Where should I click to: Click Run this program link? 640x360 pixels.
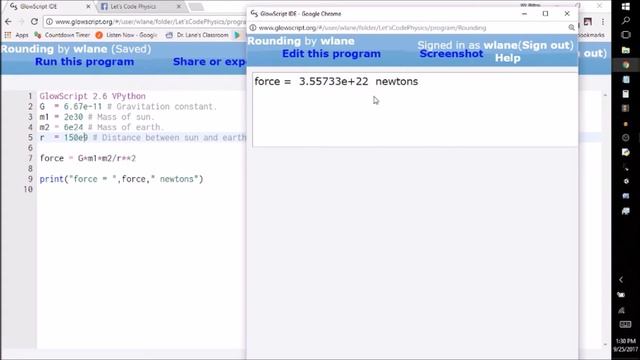pyautogui.click(x=84, y=62)
